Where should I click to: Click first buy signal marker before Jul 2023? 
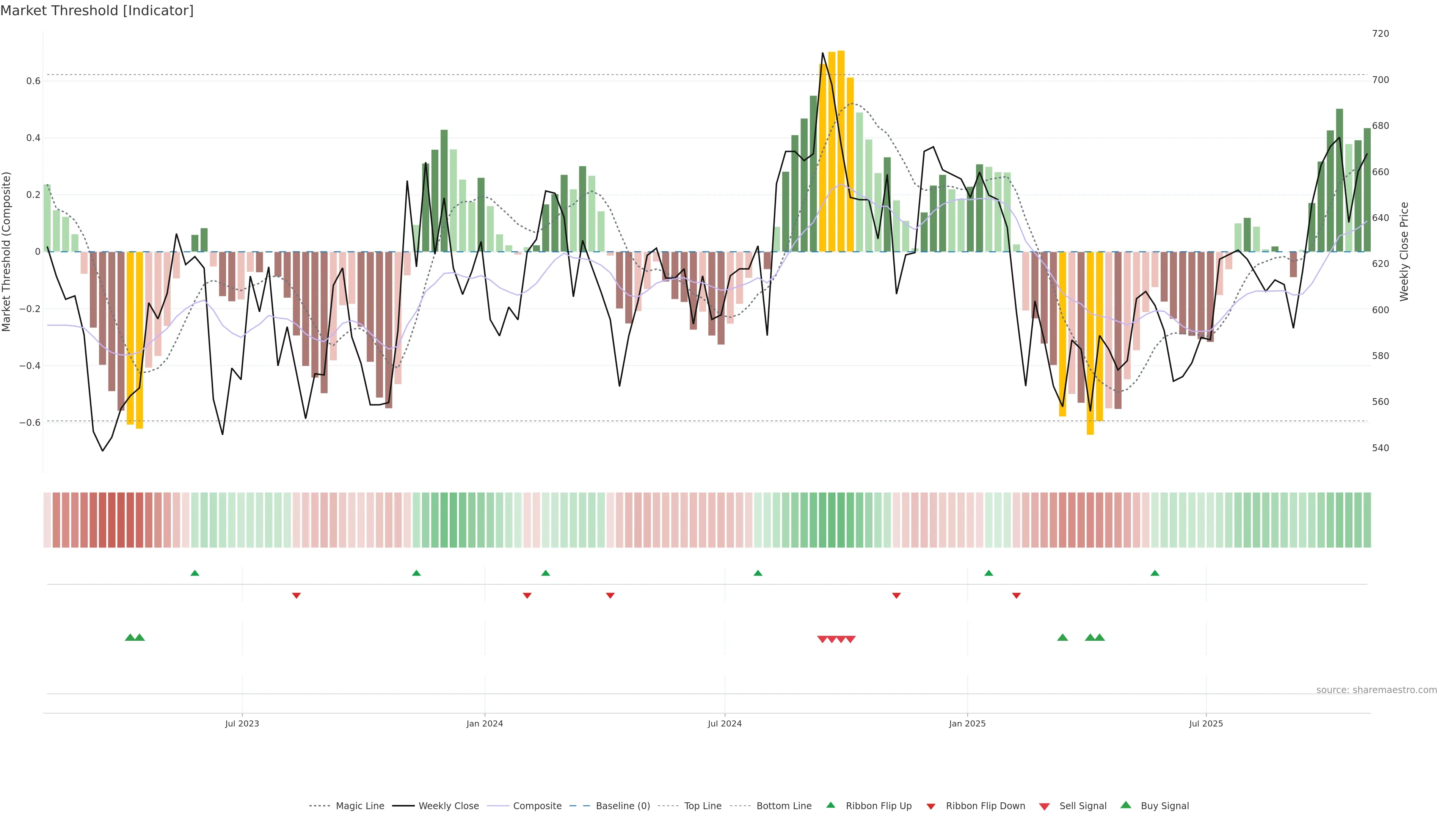(130, 637)
